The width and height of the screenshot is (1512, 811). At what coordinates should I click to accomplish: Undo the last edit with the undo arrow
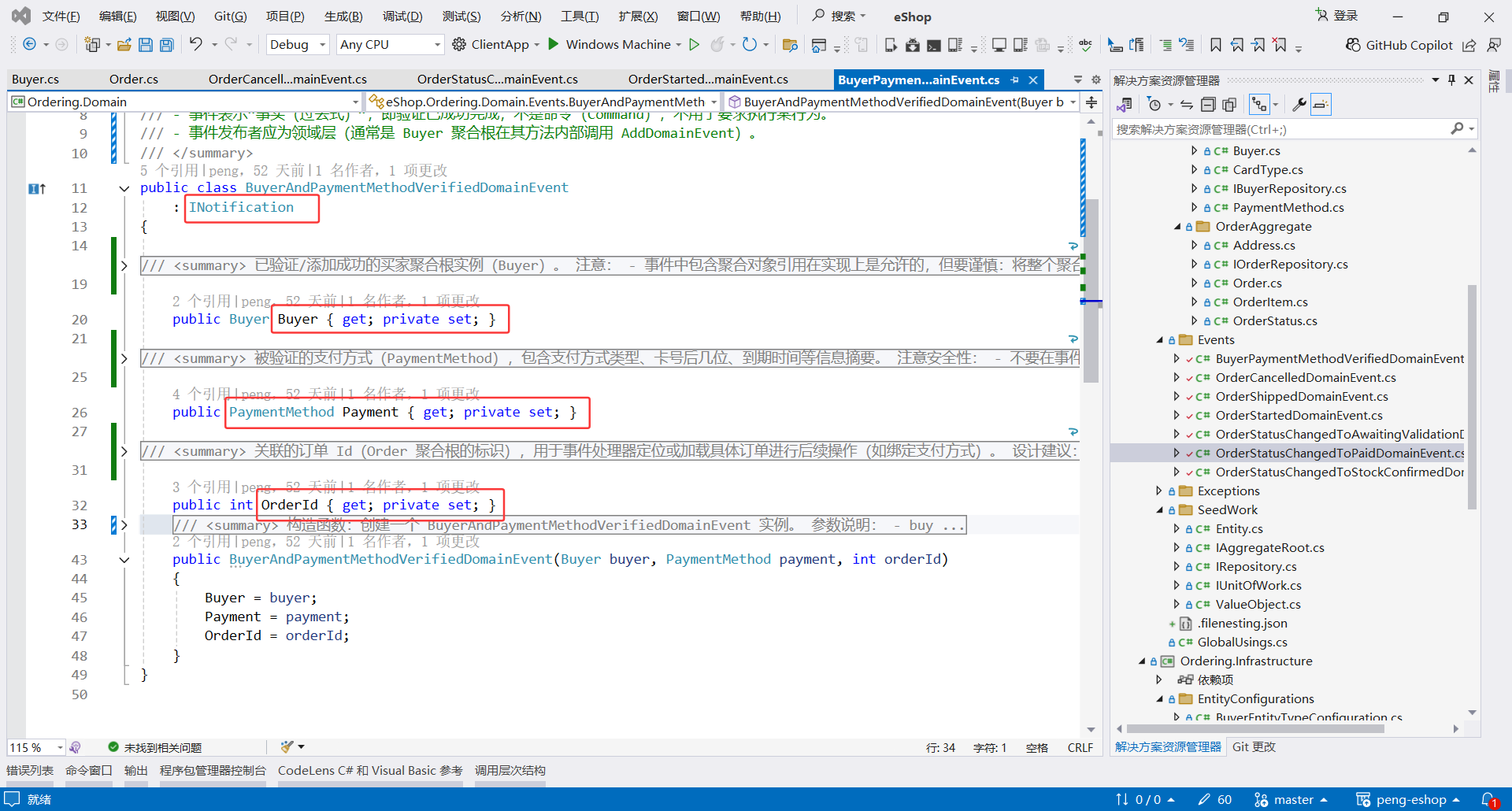click(x=195, y=44)
